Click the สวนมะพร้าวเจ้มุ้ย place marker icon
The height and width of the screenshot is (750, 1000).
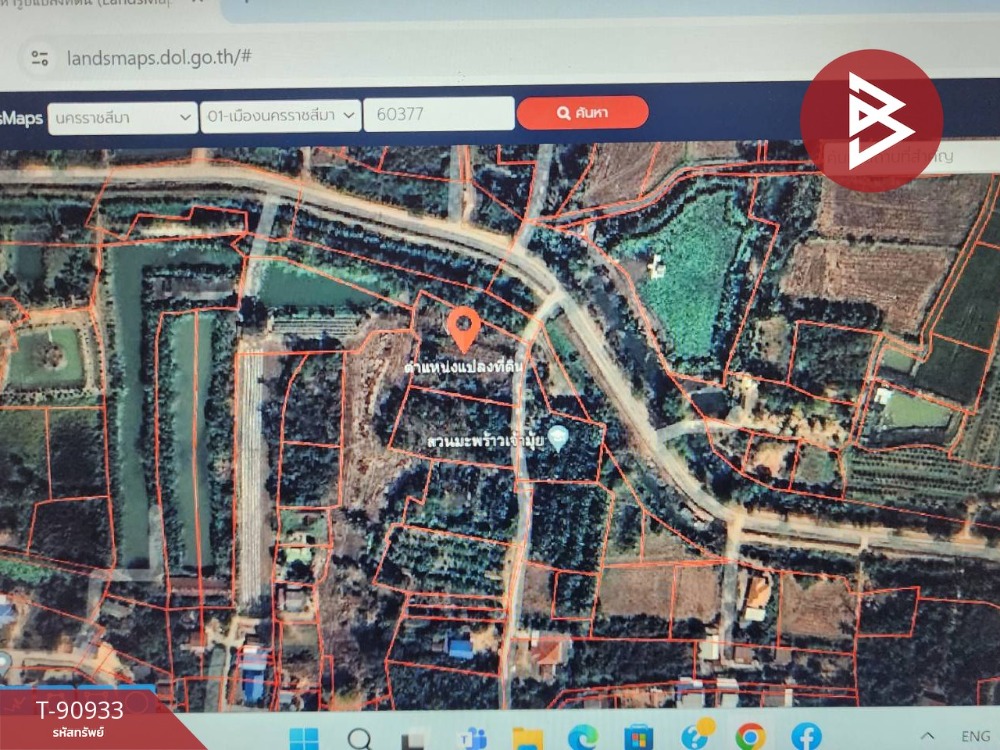558,438
